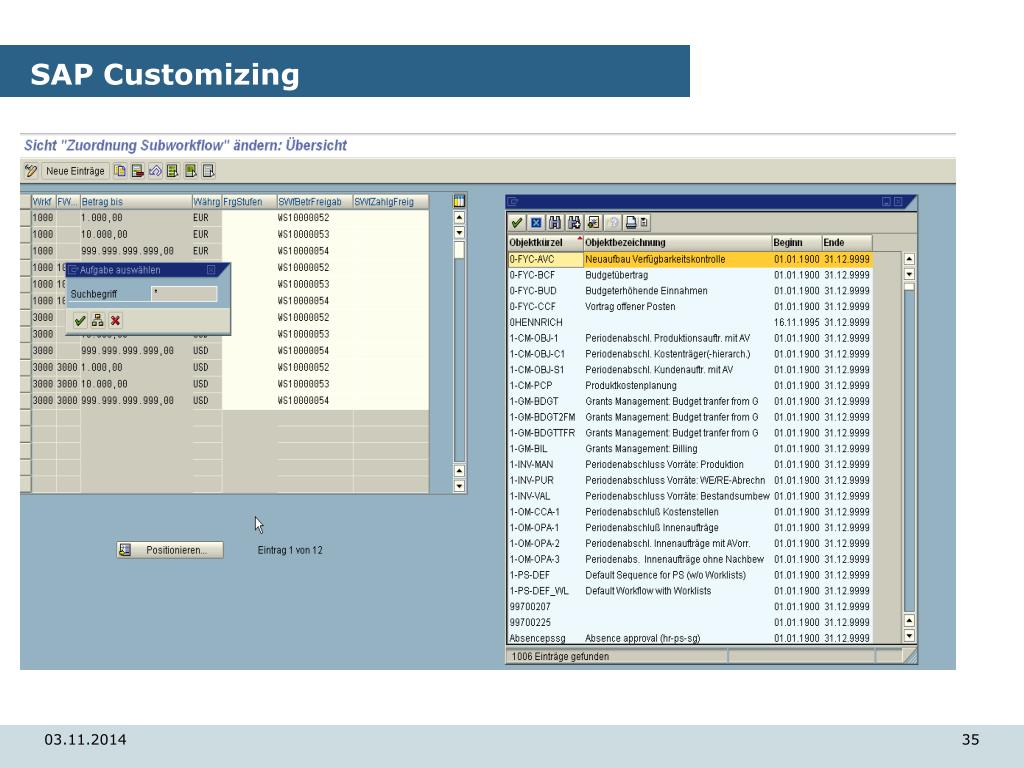Click into the Suchbegriff input field
1024x768 pixels.
184,294
